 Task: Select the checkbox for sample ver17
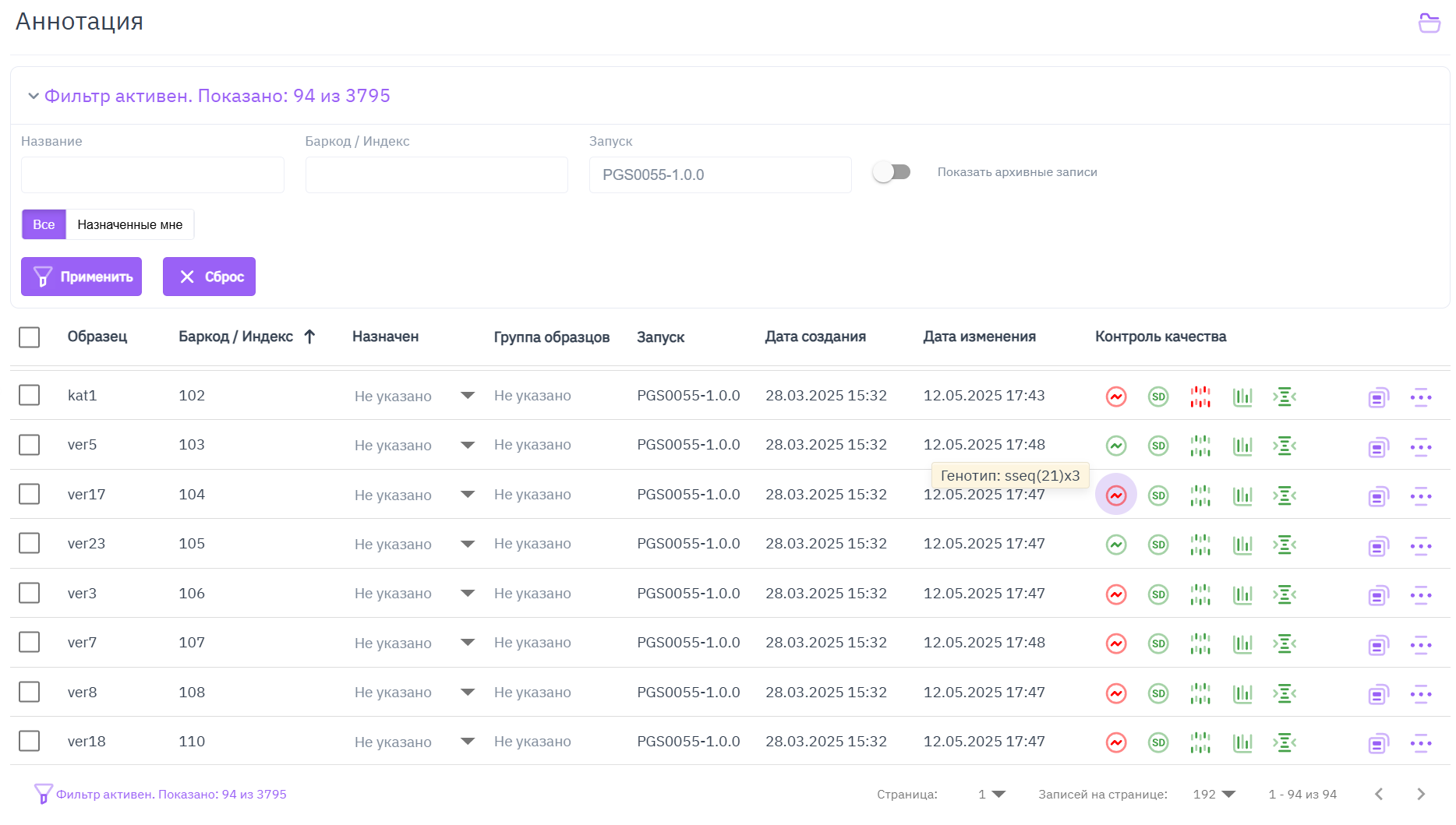(30, 495)
